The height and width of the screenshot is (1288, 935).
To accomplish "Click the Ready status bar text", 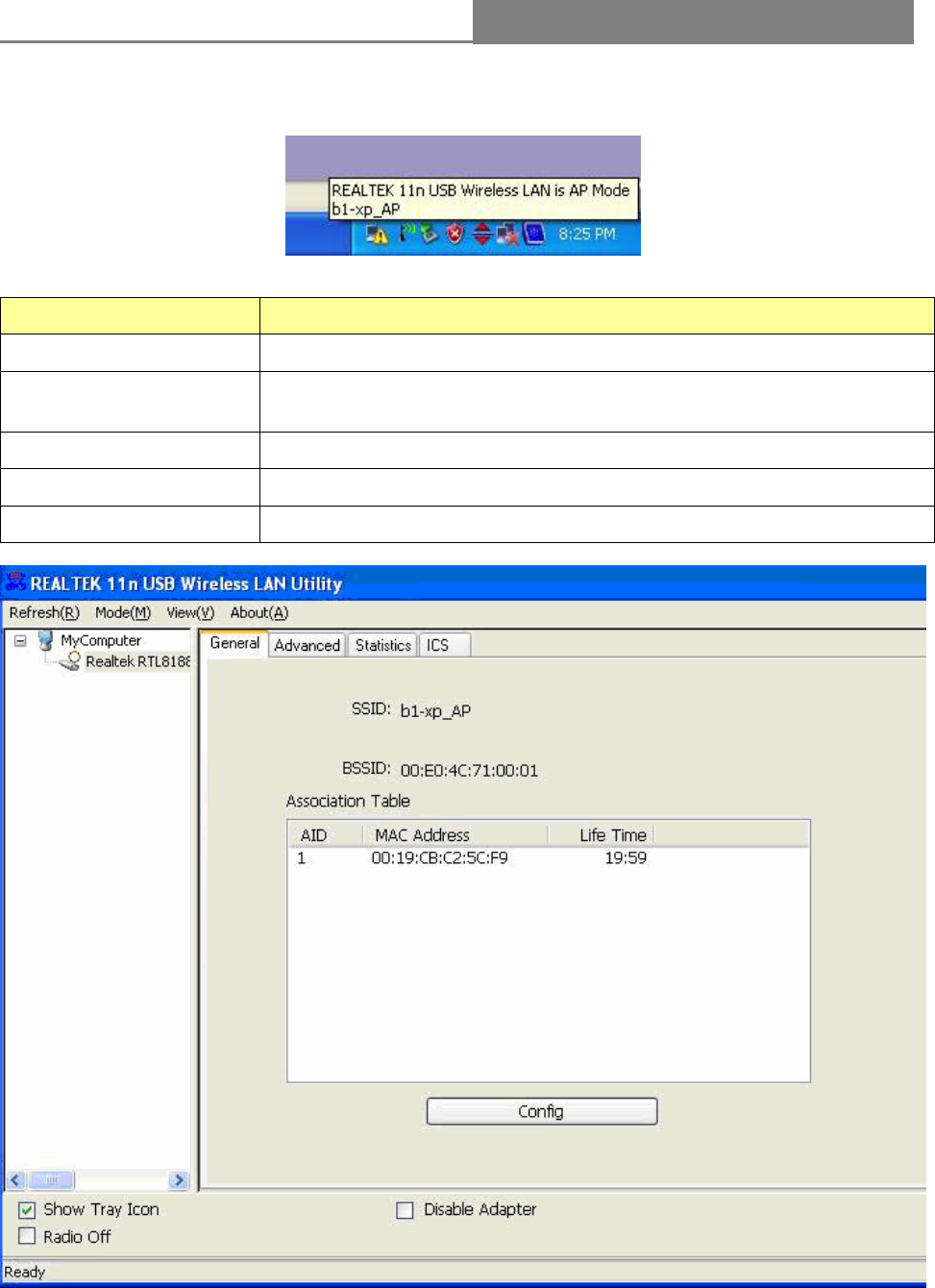I will [x=25, y=1272].
